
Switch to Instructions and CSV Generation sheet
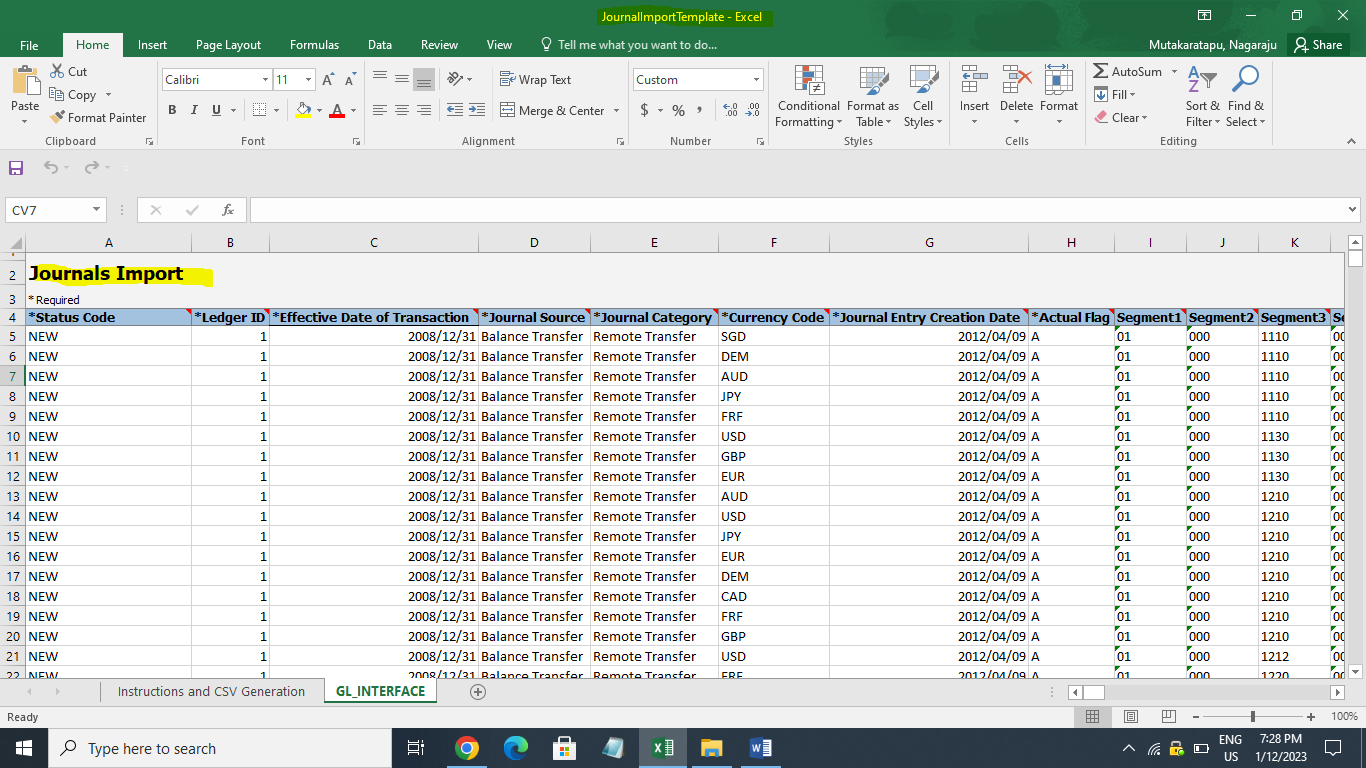pyautogui.click(x=211, y=691)
